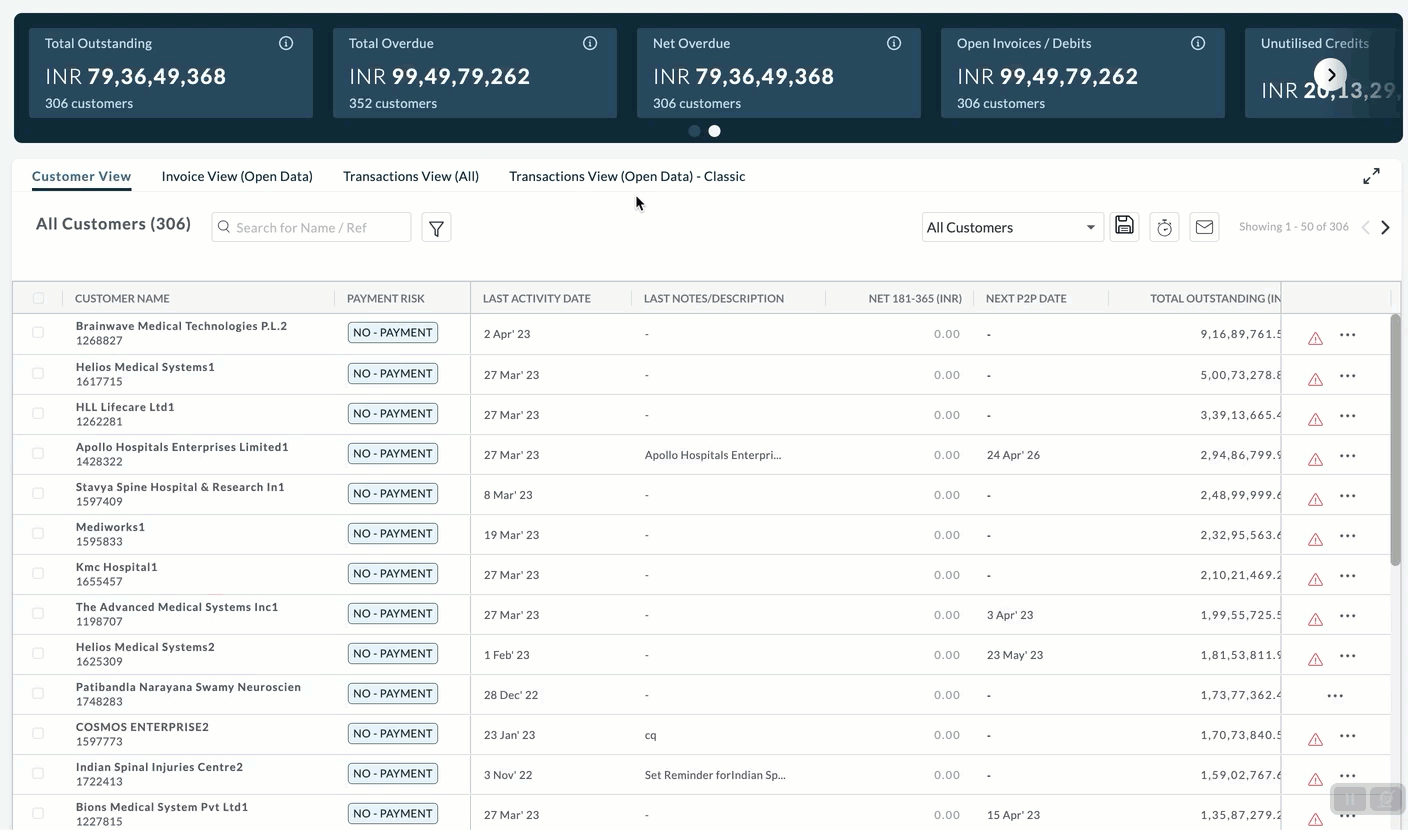The image size is (1408, 830).
Task: Toggle the select-all checkbox in table header
Action: click(38, 298)
